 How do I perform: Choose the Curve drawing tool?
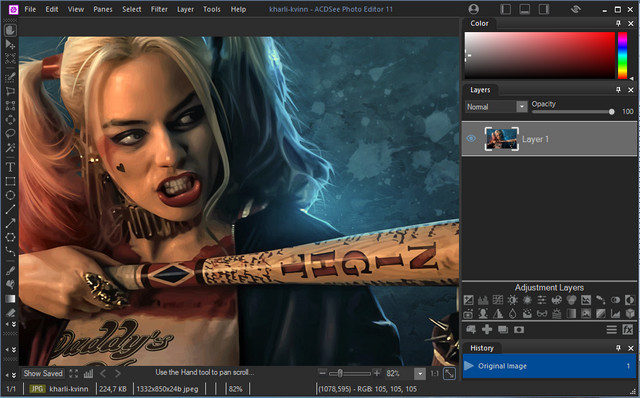pyautogui.click(x=10, y=251)
